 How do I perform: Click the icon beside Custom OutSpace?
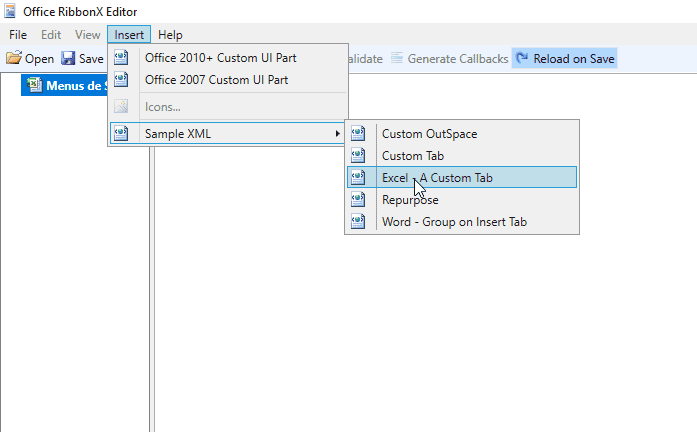coord(358,134)
